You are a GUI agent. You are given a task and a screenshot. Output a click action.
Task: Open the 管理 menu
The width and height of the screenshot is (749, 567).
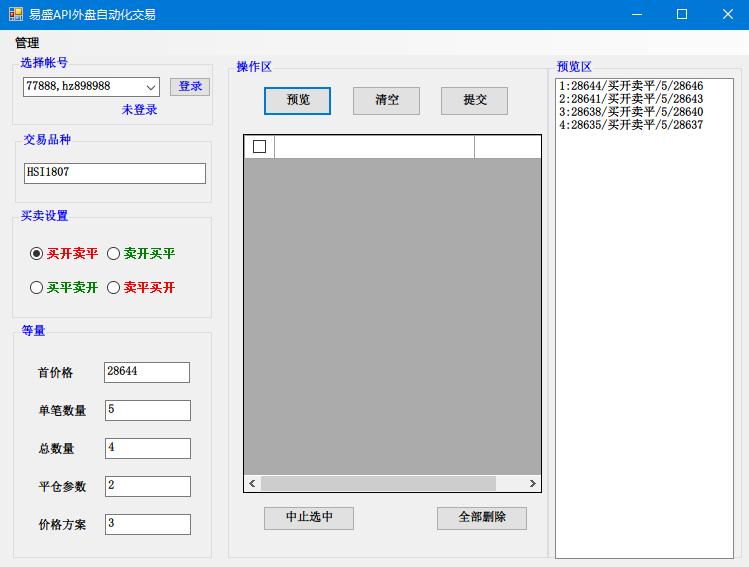click(27, 43)
